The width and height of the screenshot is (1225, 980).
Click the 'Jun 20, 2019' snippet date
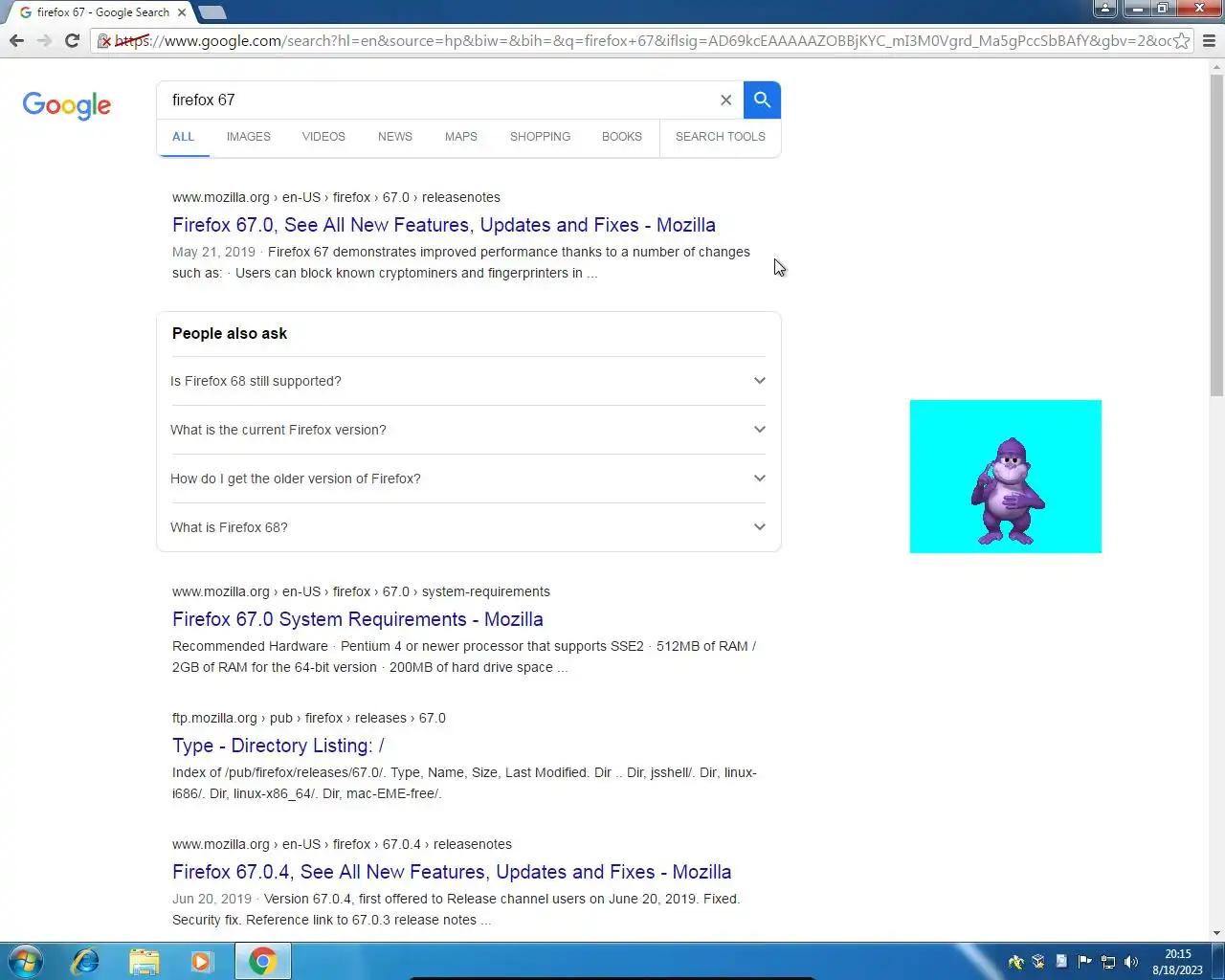tap(212, 899)
